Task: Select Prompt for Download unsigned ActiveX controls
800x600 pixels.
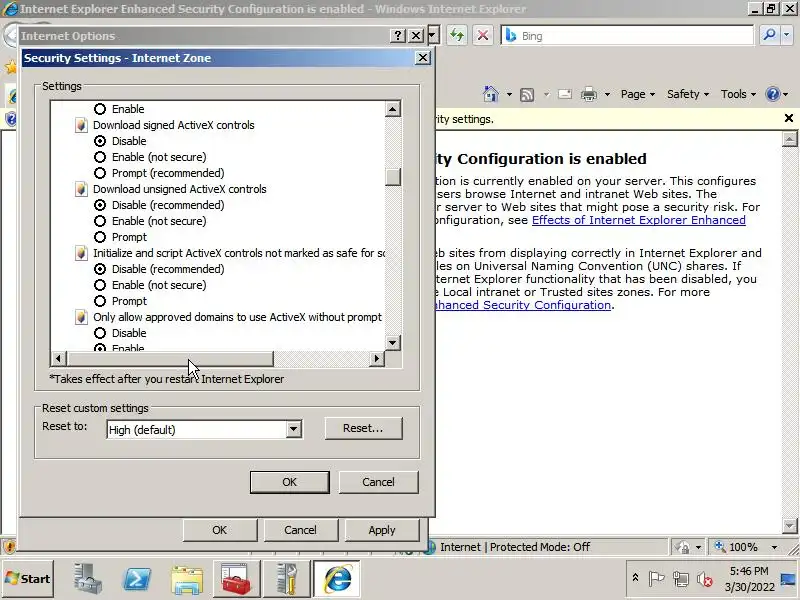Action: (100, 237)
